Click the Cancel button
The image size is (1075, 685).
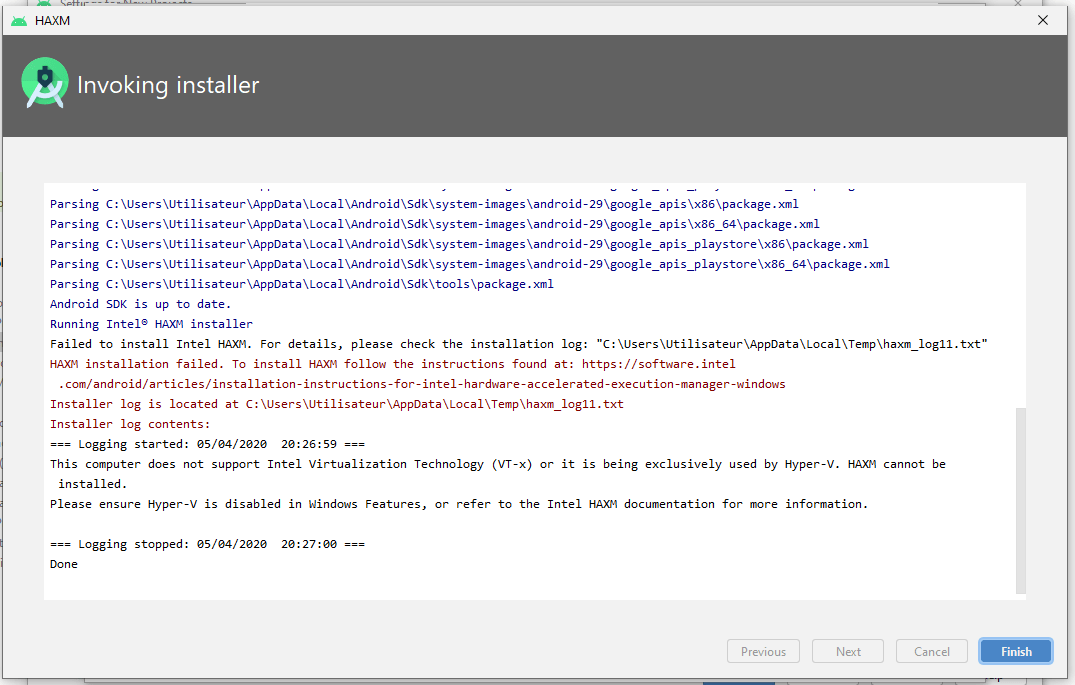[931, 651]
